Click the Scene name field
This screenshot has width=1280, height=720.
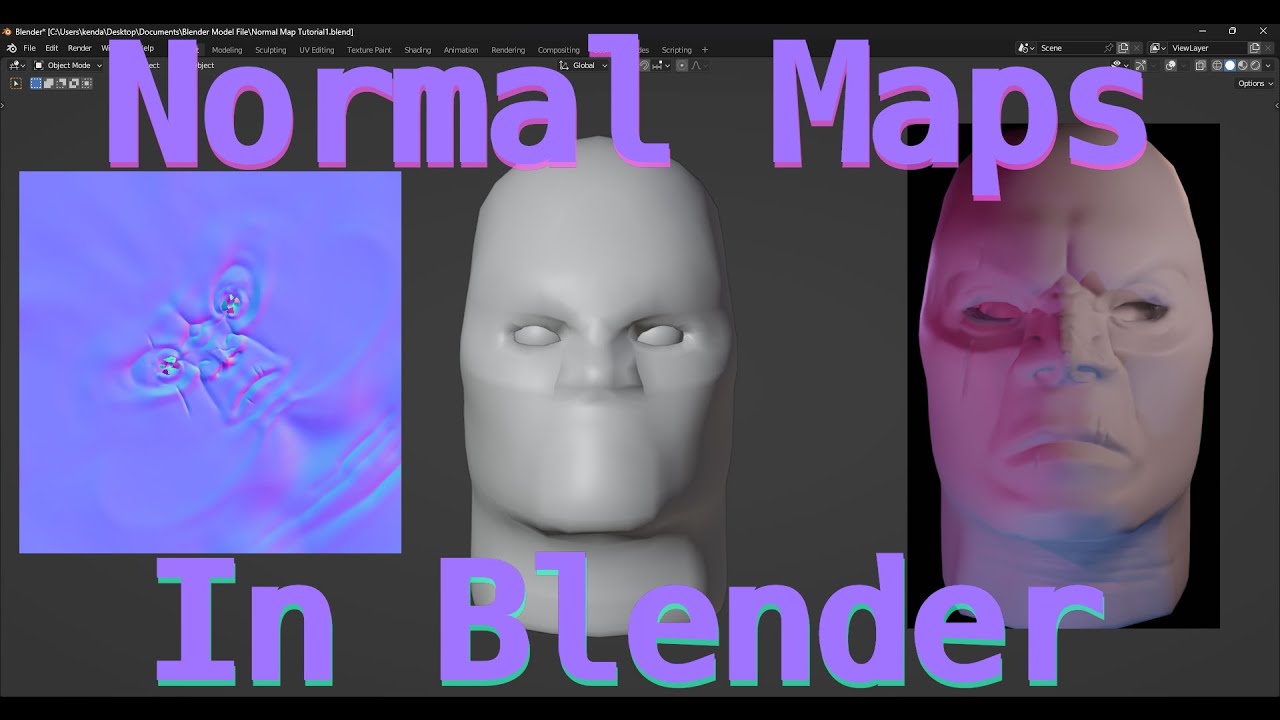(1069, 48)
